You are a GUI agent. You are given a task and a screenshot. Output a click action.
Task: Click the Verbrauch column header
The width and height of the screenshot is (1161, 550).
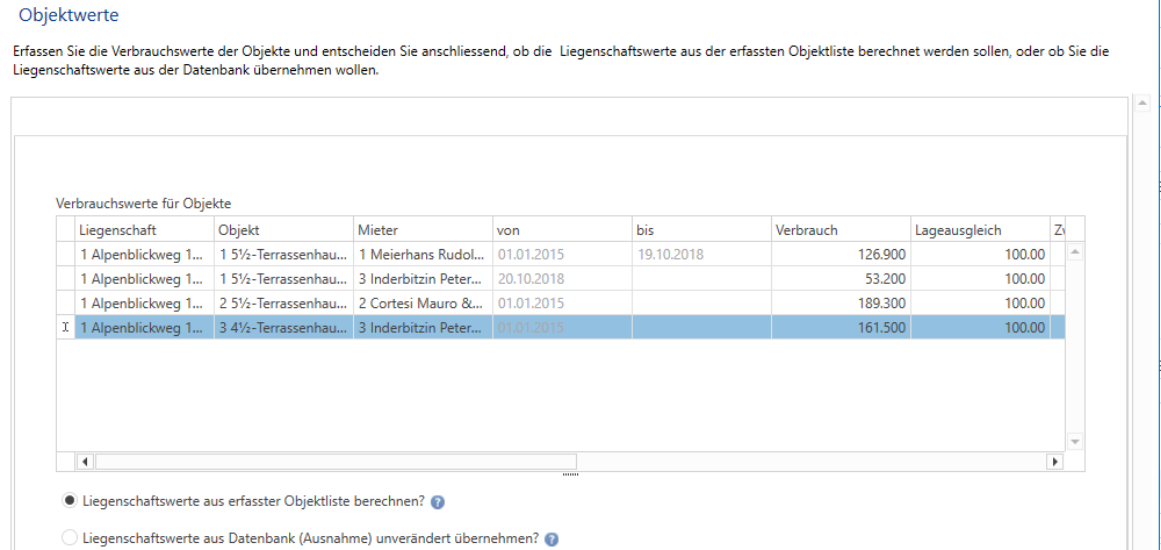(x=840, y=229)
